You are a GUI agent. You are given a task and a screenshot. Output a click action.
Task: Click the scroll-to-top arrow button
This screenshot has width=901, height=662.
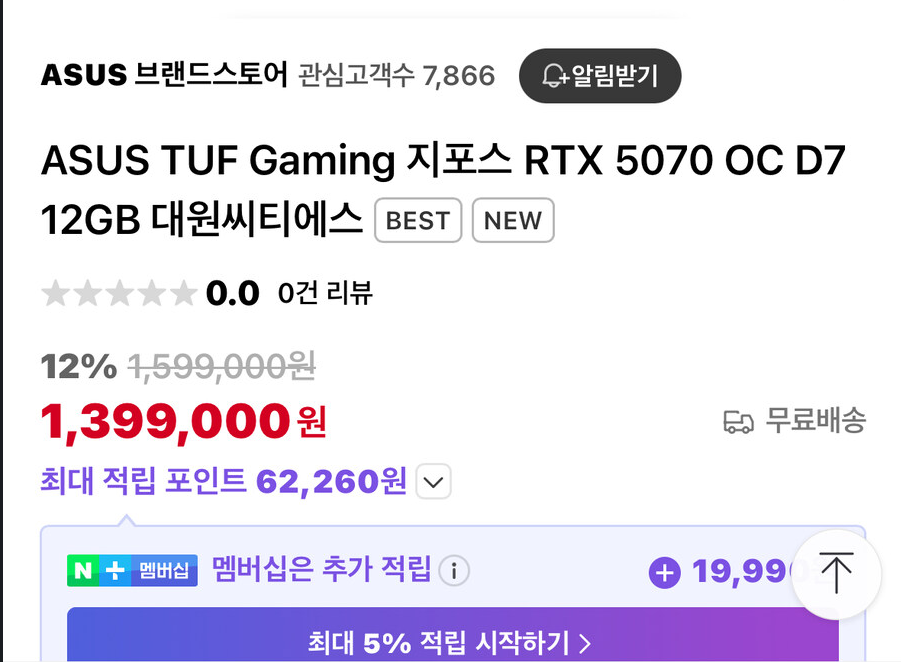836,574
